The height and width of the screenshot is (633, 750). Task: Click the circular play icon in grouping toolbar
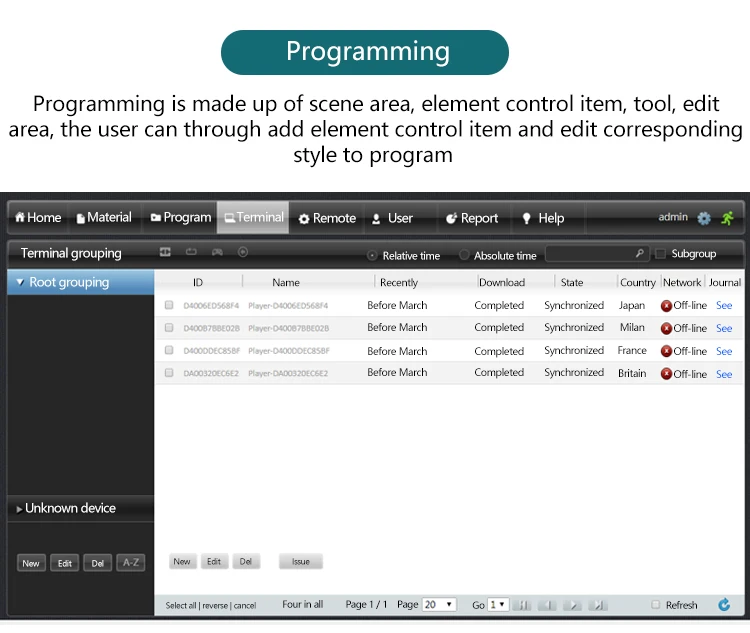(243, 253)
